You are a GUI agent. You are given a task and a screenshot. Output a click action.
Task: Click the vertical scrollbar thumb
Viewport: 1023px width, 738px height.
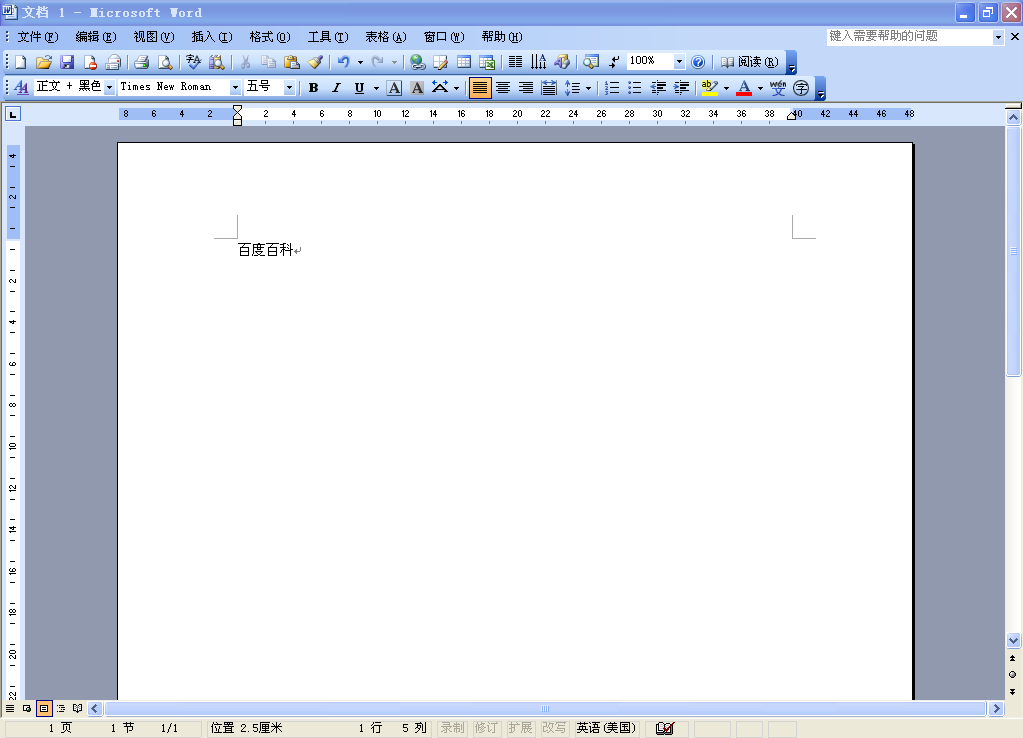click(x=1013, y=251)
